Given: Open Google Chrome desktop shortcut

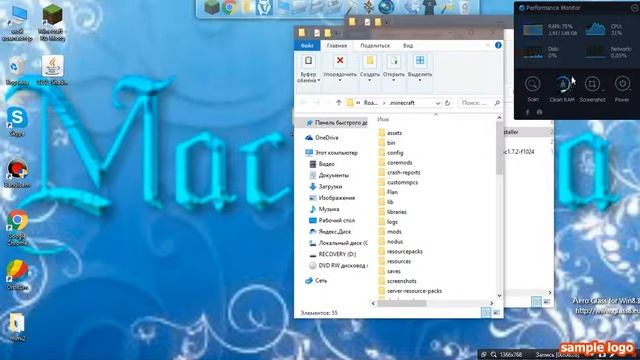Looking at the screenshot, I should 17,228.
